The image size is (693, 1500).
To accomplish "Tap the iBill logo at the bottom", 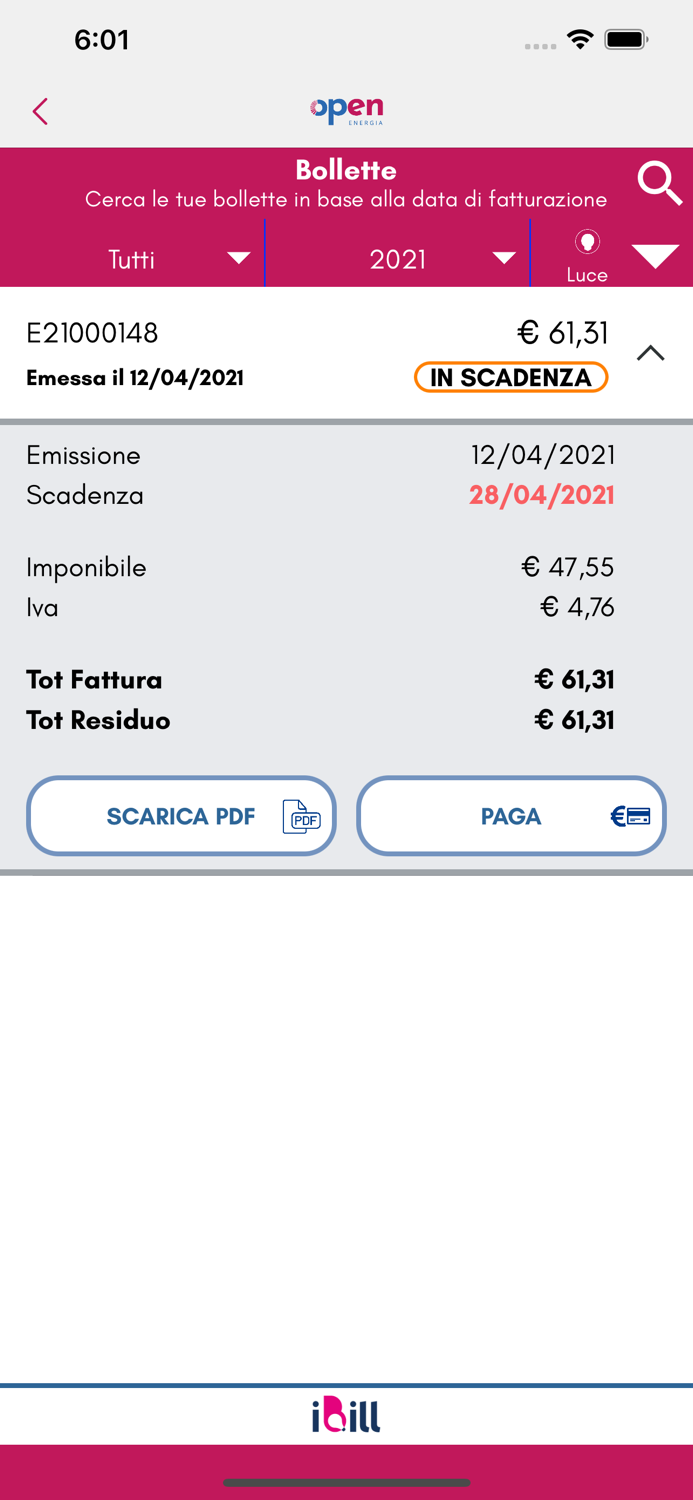I will 346,1415.
